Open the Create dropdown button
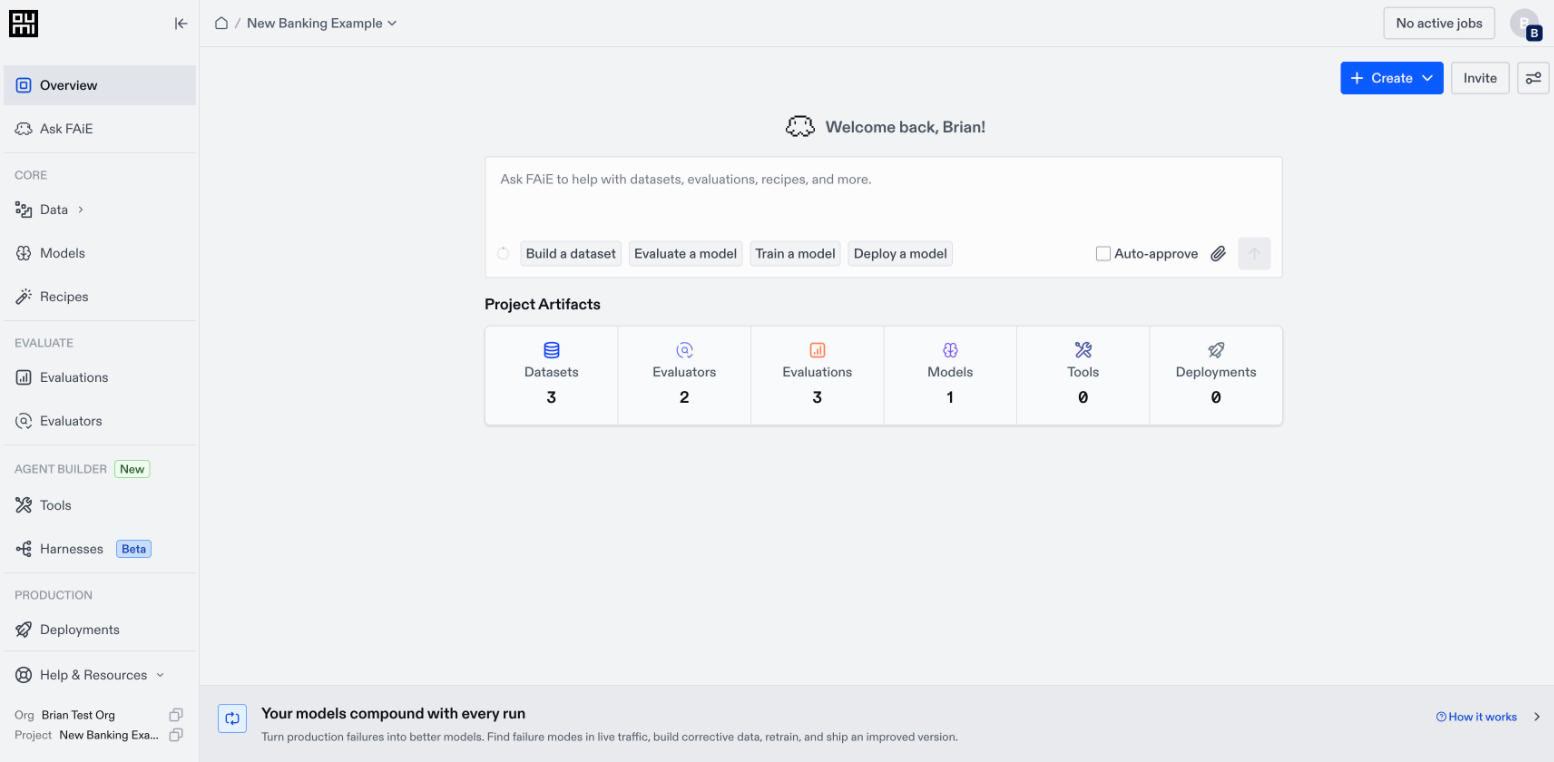 (x=1392, y=78)
